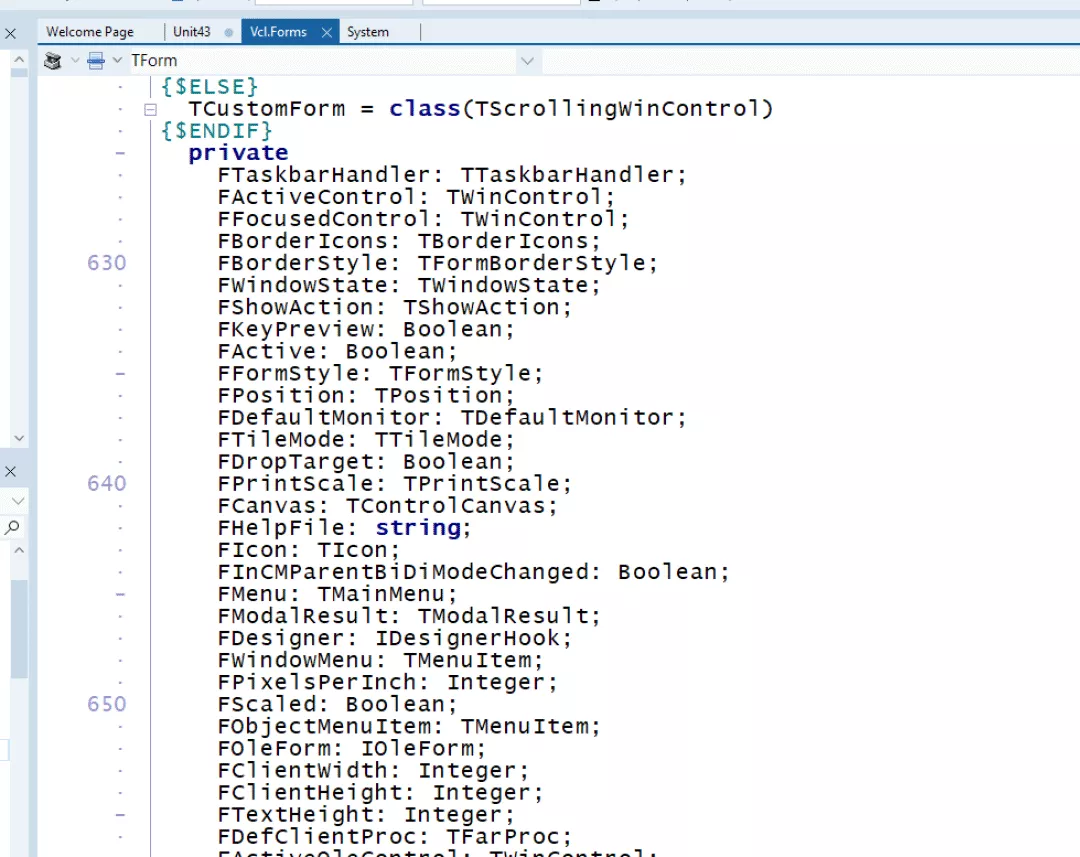Image resolution: width=1080 pixels, height=857 pixels.
Task: Click upper left panel scroll up arrow
Action: click(x=19, y=59)
